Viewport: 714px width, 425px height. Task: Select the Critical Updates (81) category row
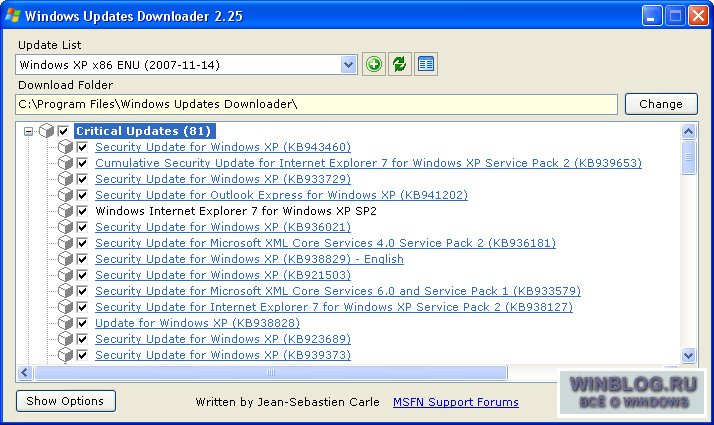(144, 131)
